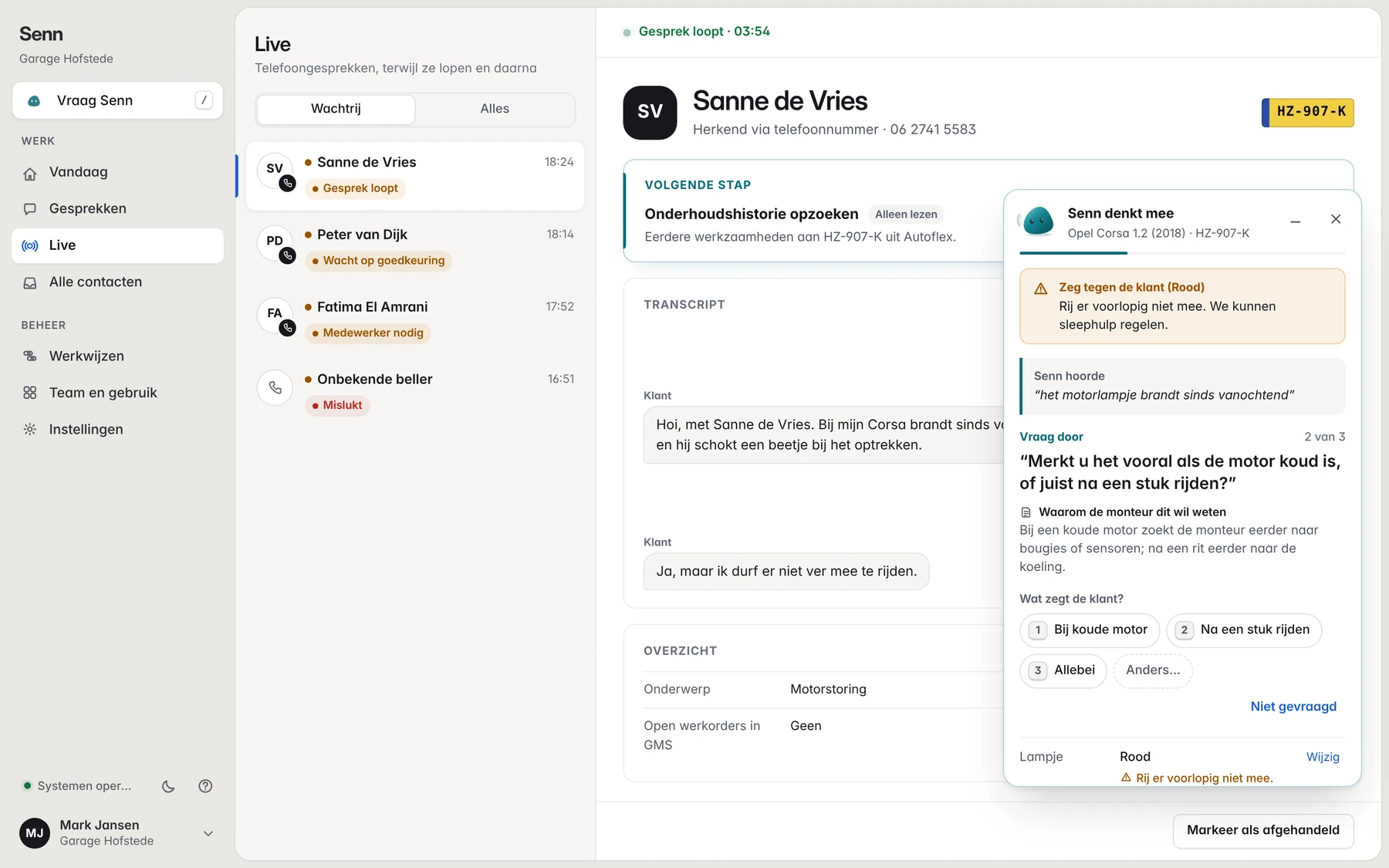Open Werkwijzen via its sidebar icon
The width and height of the screenshot is (1389, 868).
point(30,356)
